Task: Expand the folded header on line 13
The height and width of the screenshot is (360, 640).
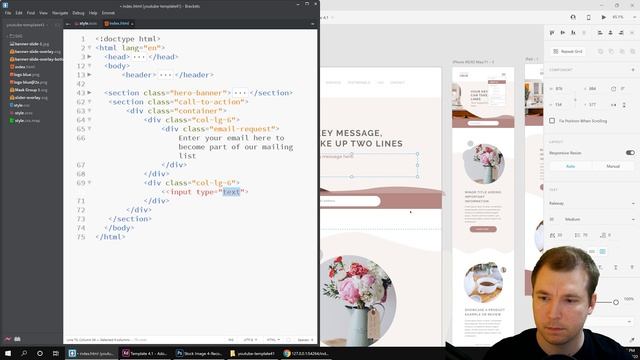Action: click(x=89, y=75)
